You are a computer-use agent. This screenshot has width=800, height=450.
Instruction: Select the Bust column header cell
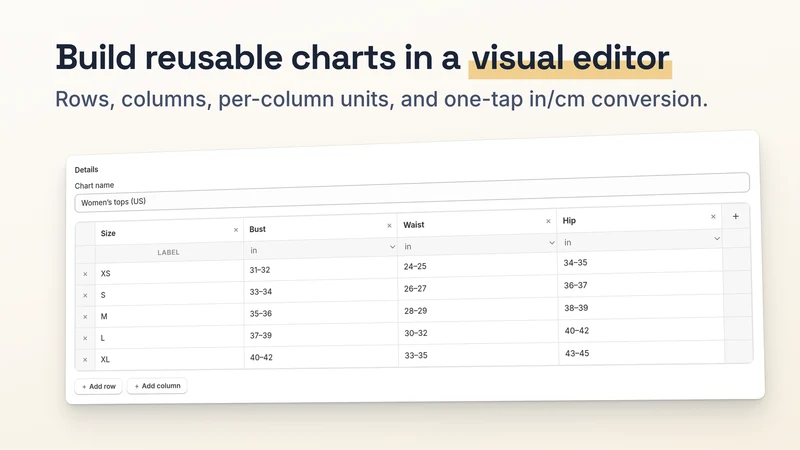(320, 228)
